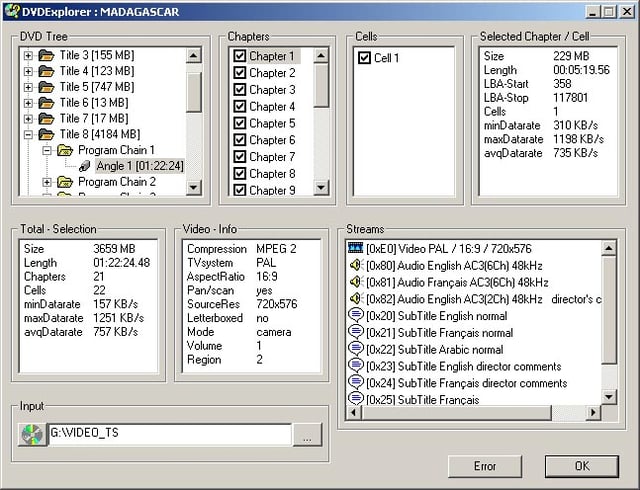Select SubTitle Arabic normal stream row

click(435, 350)
